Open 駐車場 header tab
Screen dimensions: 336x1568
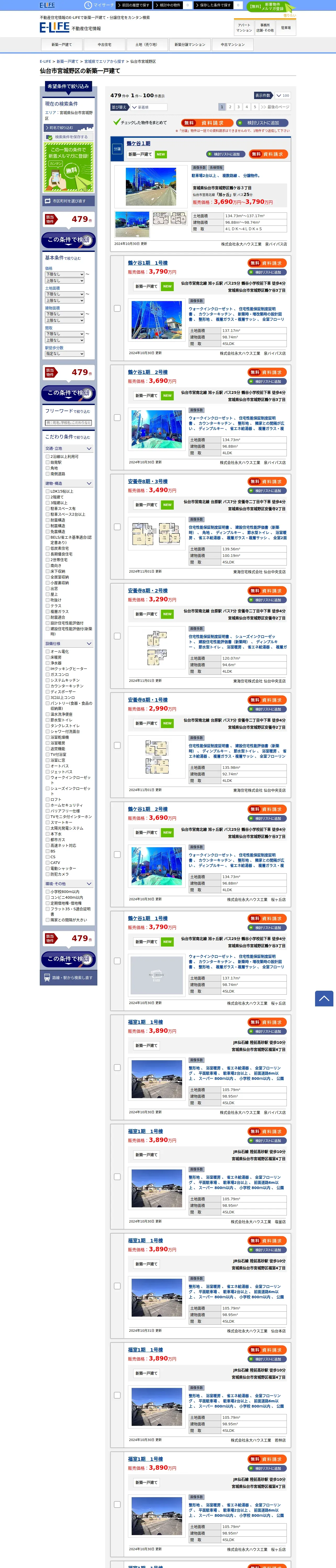pyautogui.click(x=286, y=28)
